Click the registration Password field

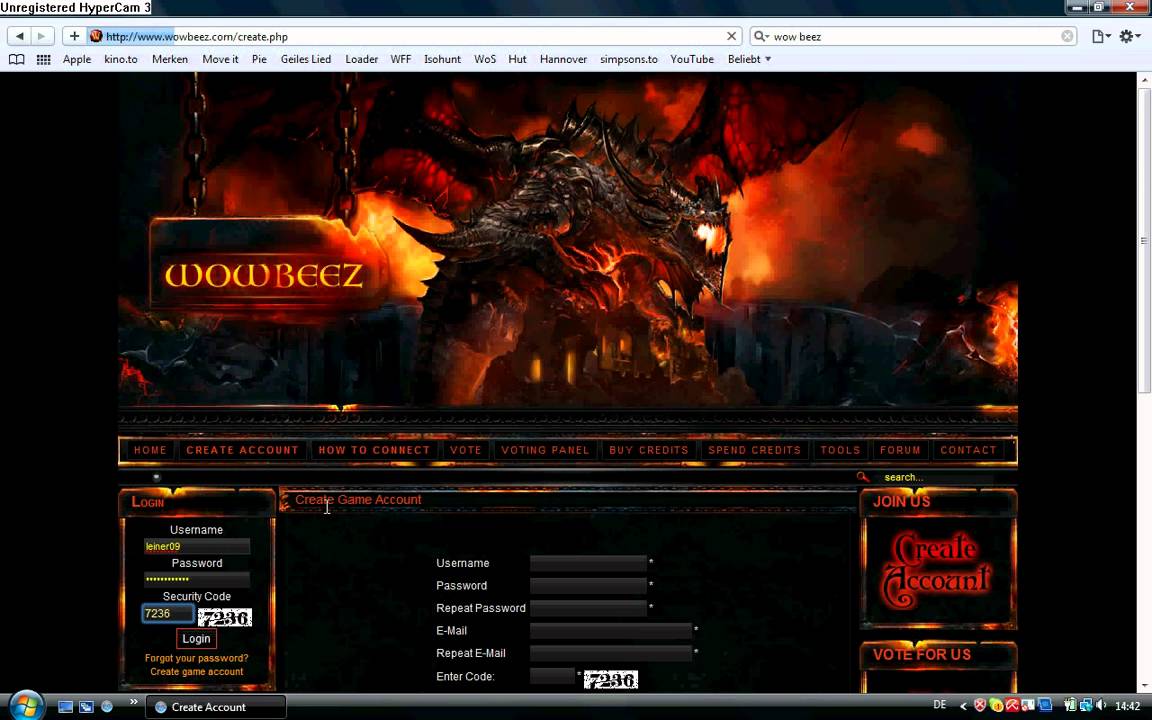click(x=588, y=586)
